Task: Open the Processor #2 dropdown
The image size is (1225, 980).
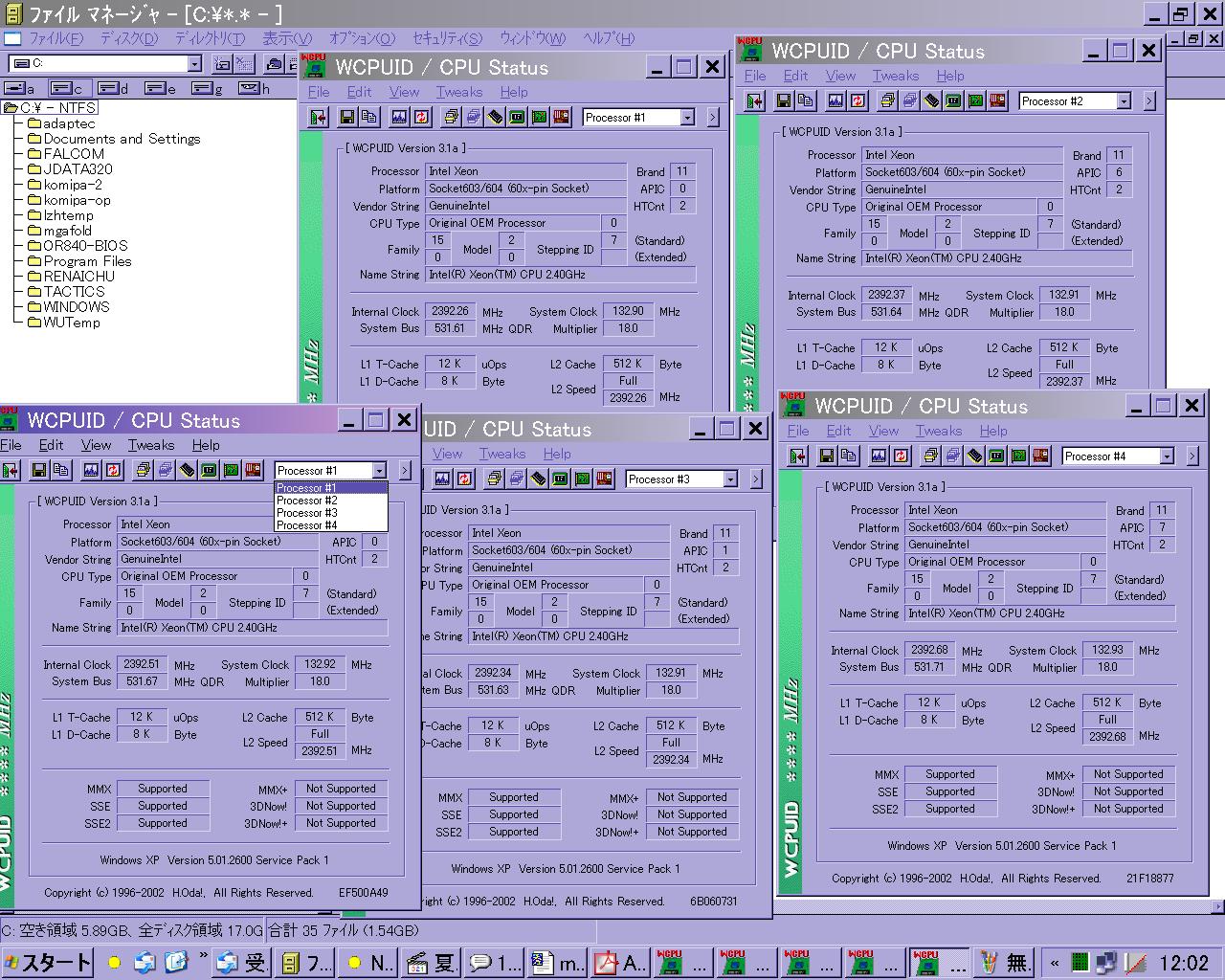Action: (x=1124, y=100)
